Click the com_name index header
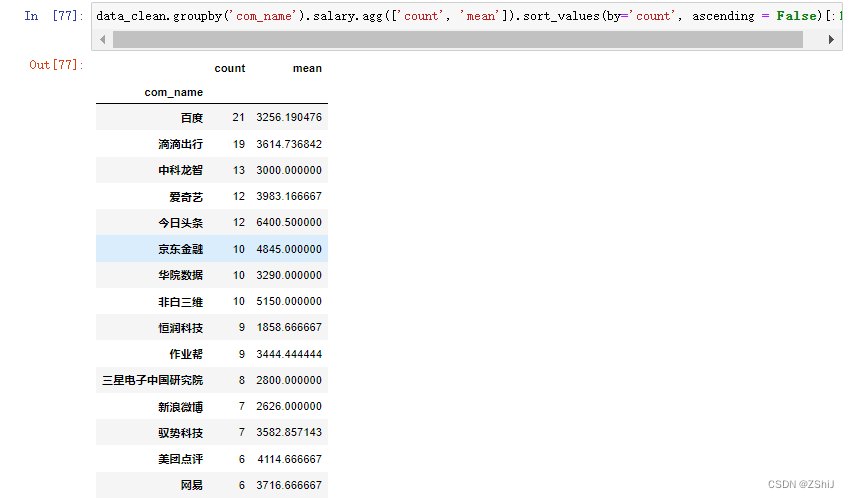Screen dimensions: 849x498 [173, 93]
